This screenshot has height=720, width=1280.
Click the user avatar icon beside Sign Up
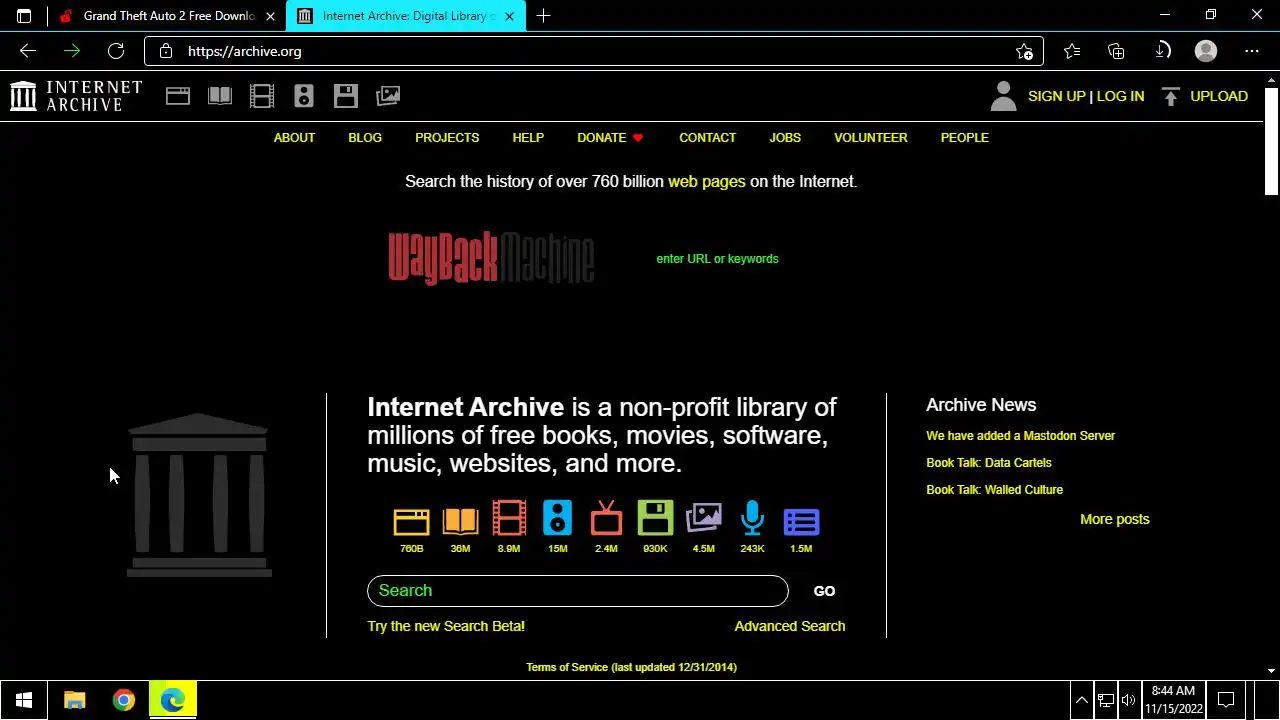pyautogui.click(x=1003, y=96)
